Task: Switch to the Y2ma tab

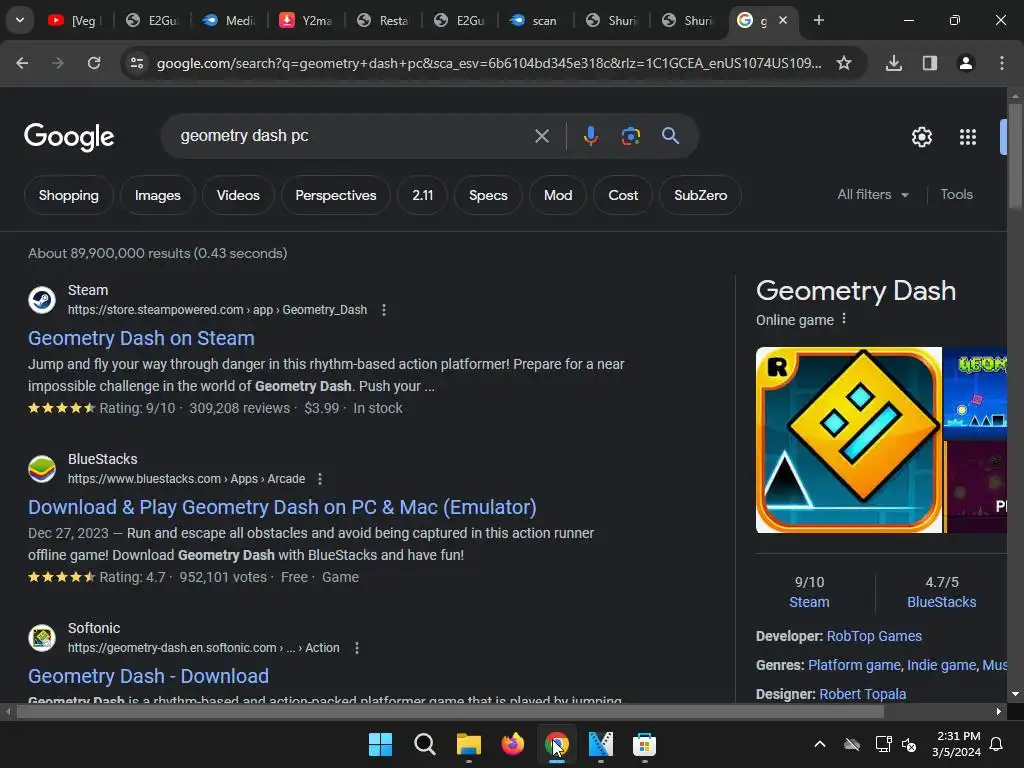Action: click(305, 20)
